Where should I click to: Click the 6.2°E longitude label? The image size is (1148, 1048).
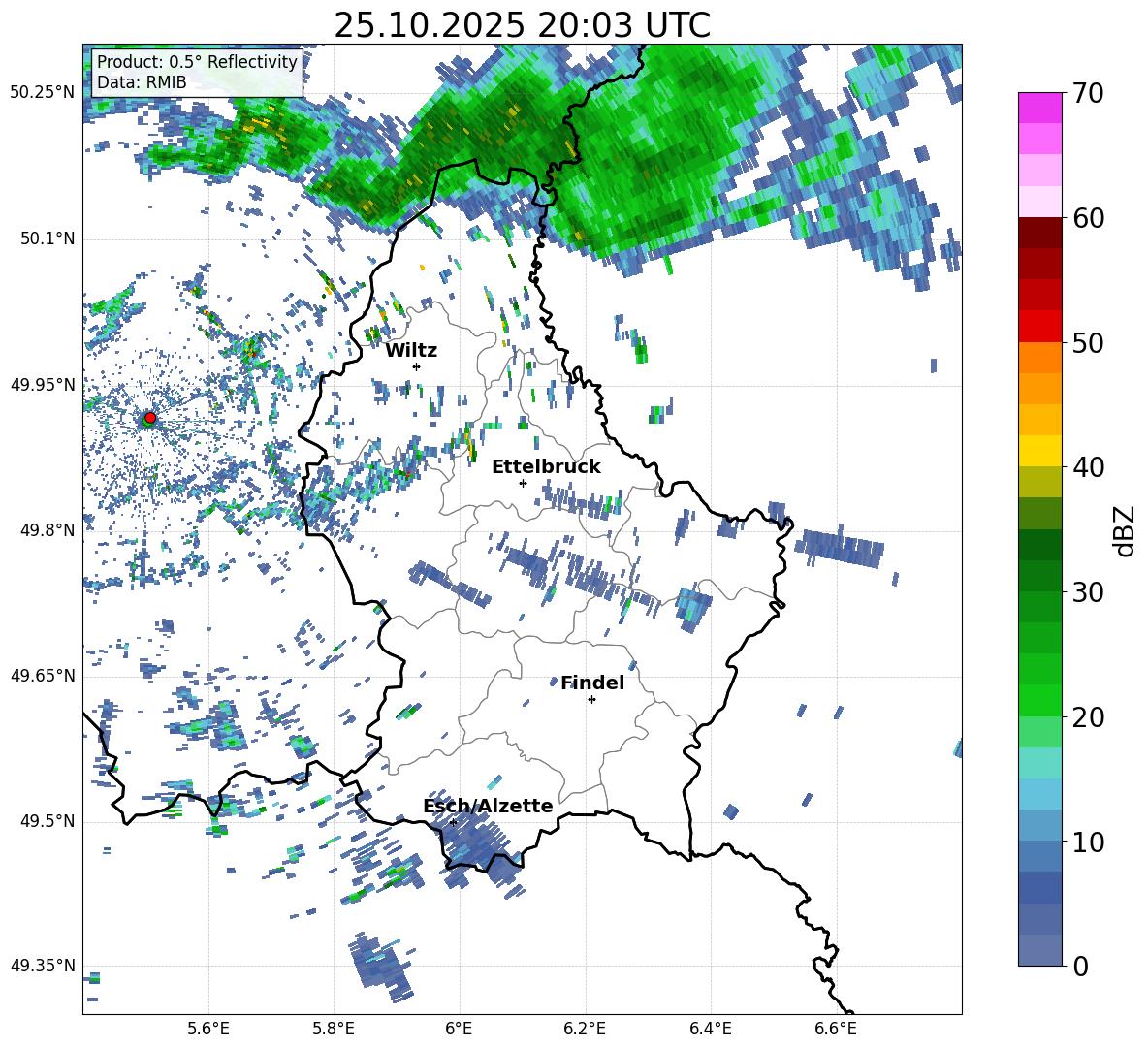585,1029
